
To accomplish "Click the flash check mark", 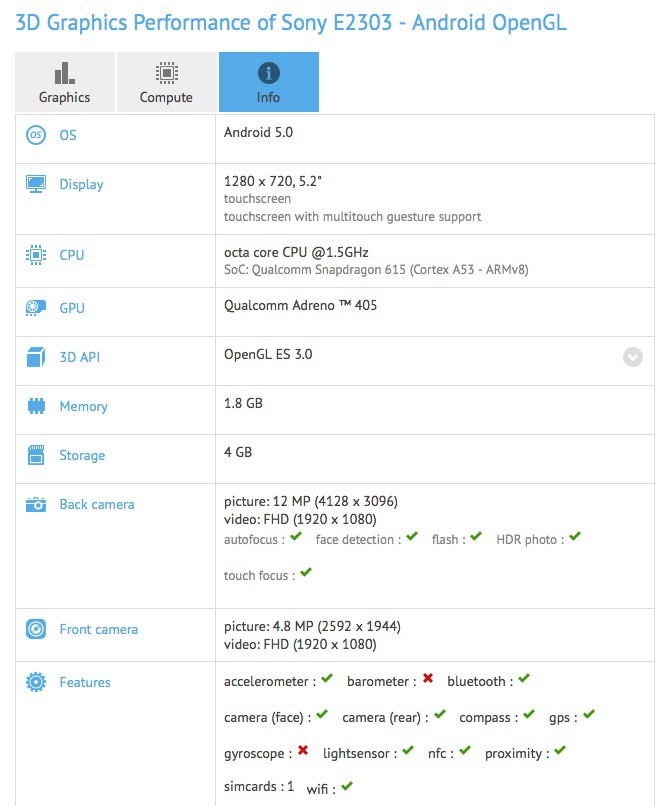I will point(476,537).
